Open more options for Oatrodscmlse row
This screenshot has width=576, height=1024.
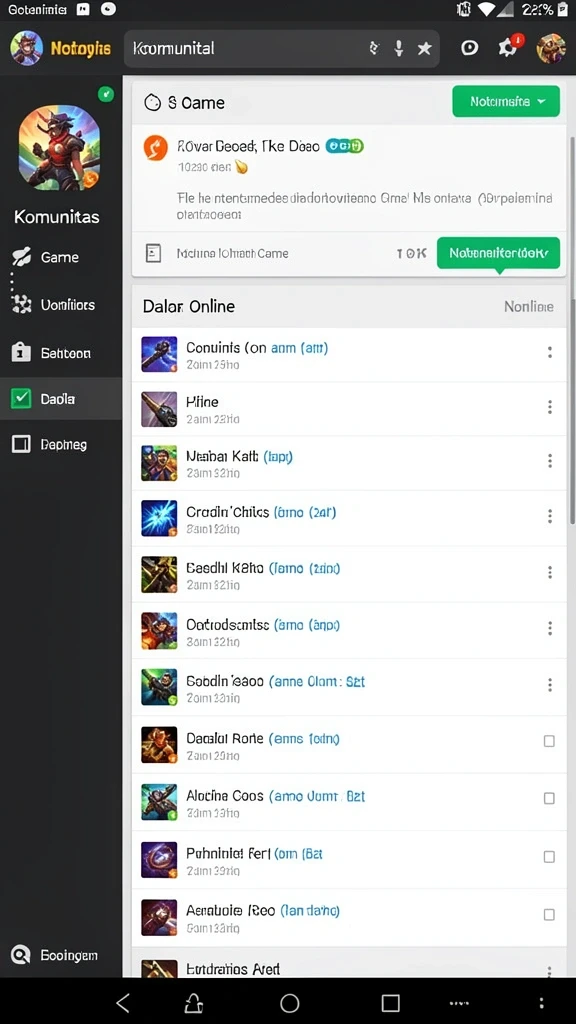550,628
